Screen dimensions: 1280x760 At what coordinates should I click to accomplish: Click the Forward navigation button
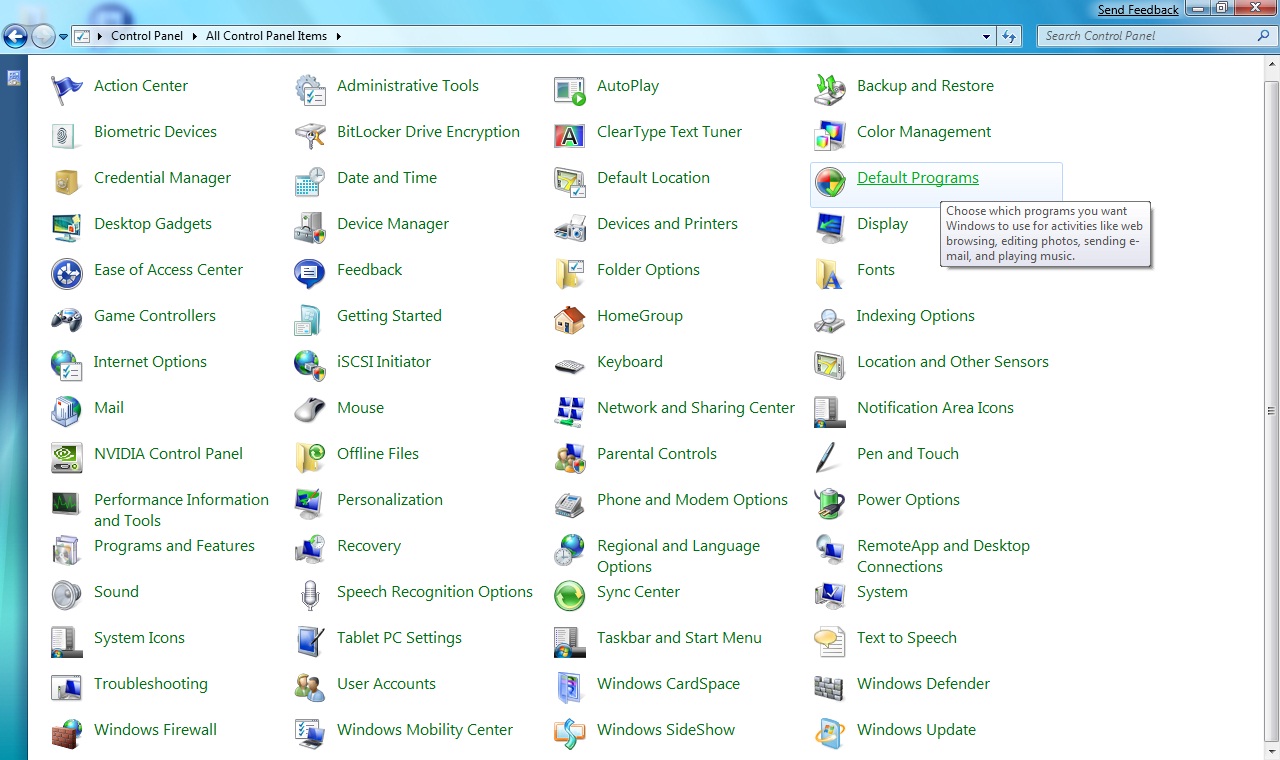click(43, 37)
